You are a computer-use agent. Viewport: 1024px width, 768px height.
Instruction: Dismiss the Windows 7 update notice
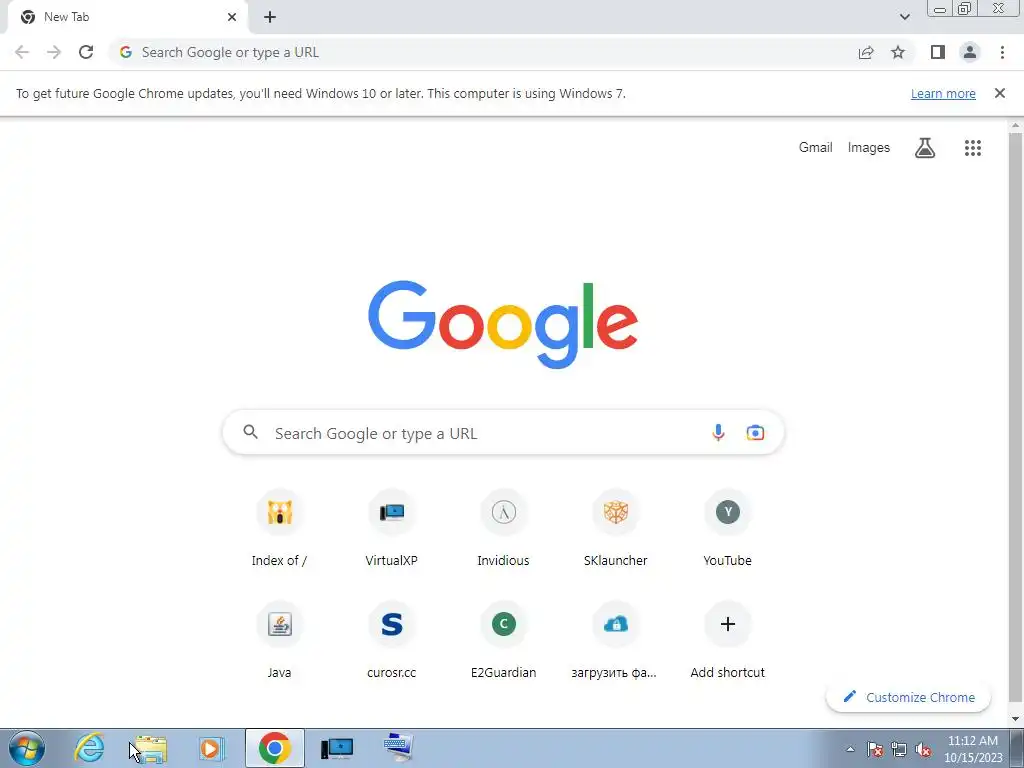click(1000, 93)
